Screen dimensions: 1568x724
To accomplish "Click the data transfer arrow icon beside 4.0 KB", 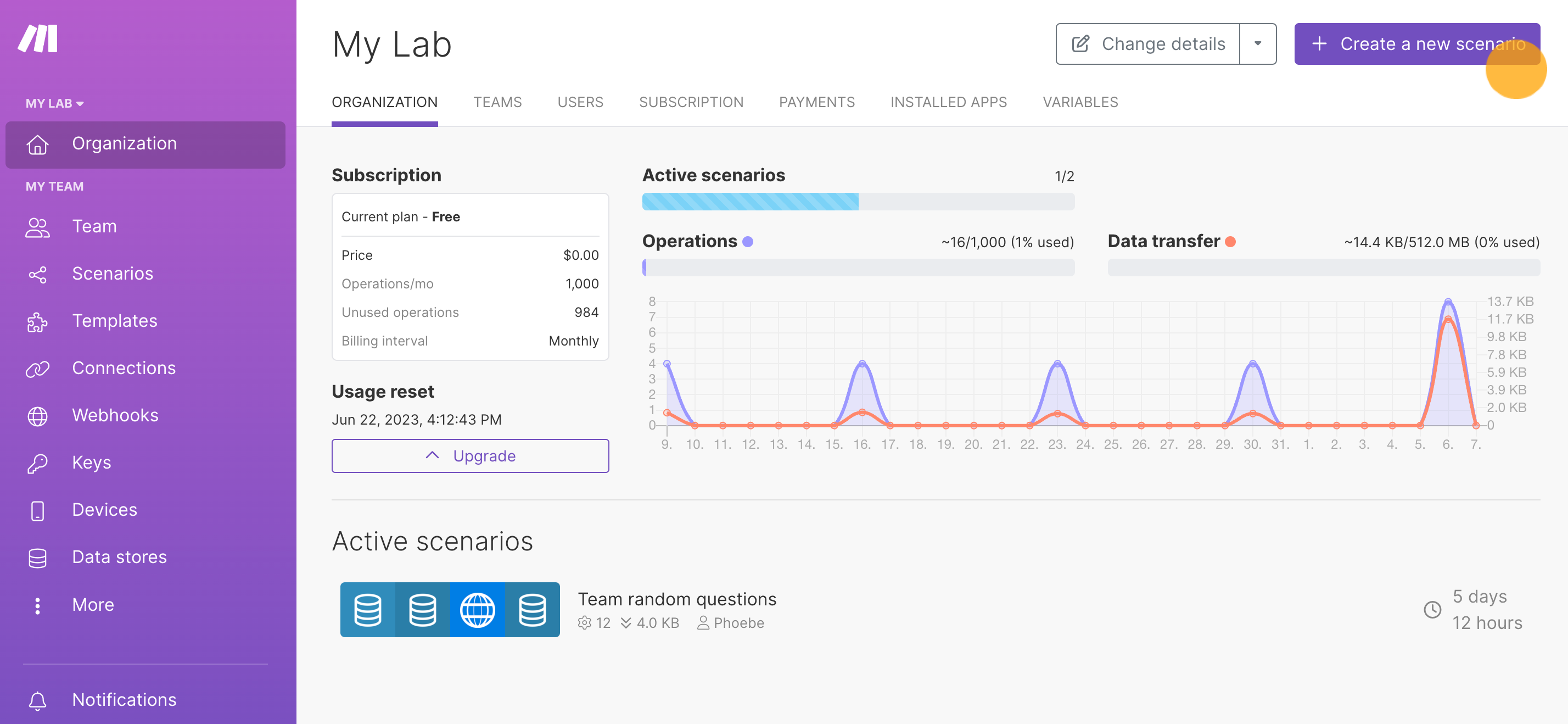I will pyautogui.click(x=626, y=623).
